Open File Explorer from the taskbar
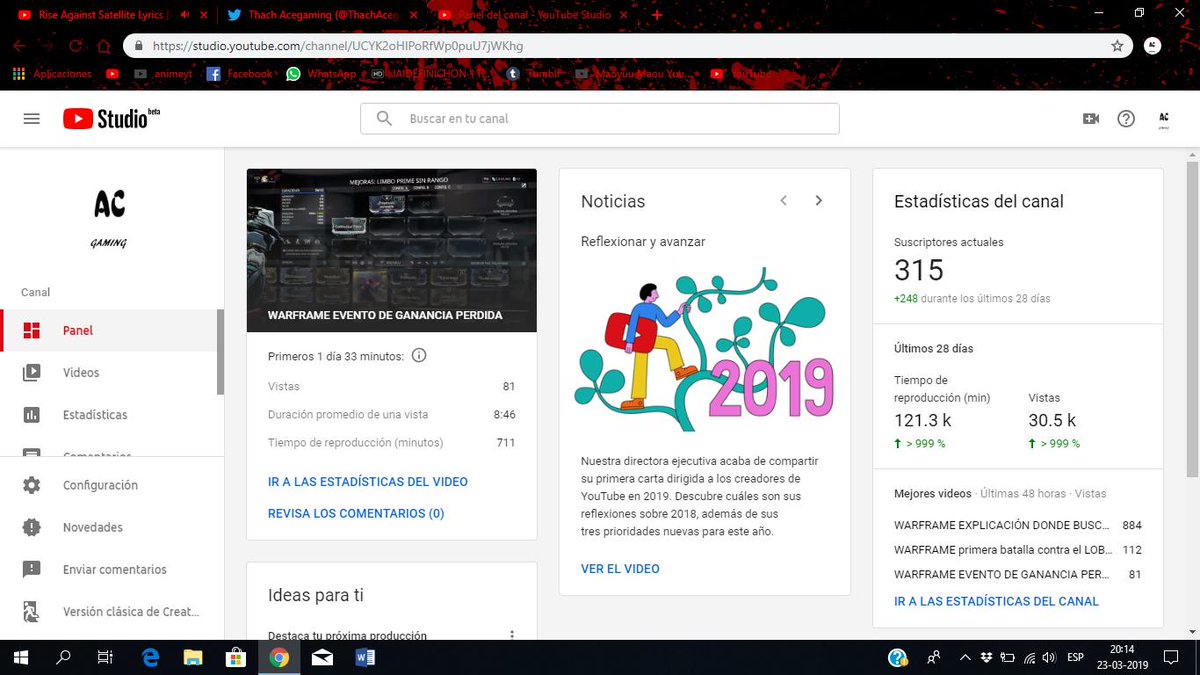Viewport: 1200px width, 675px height. tap(194, 657)
